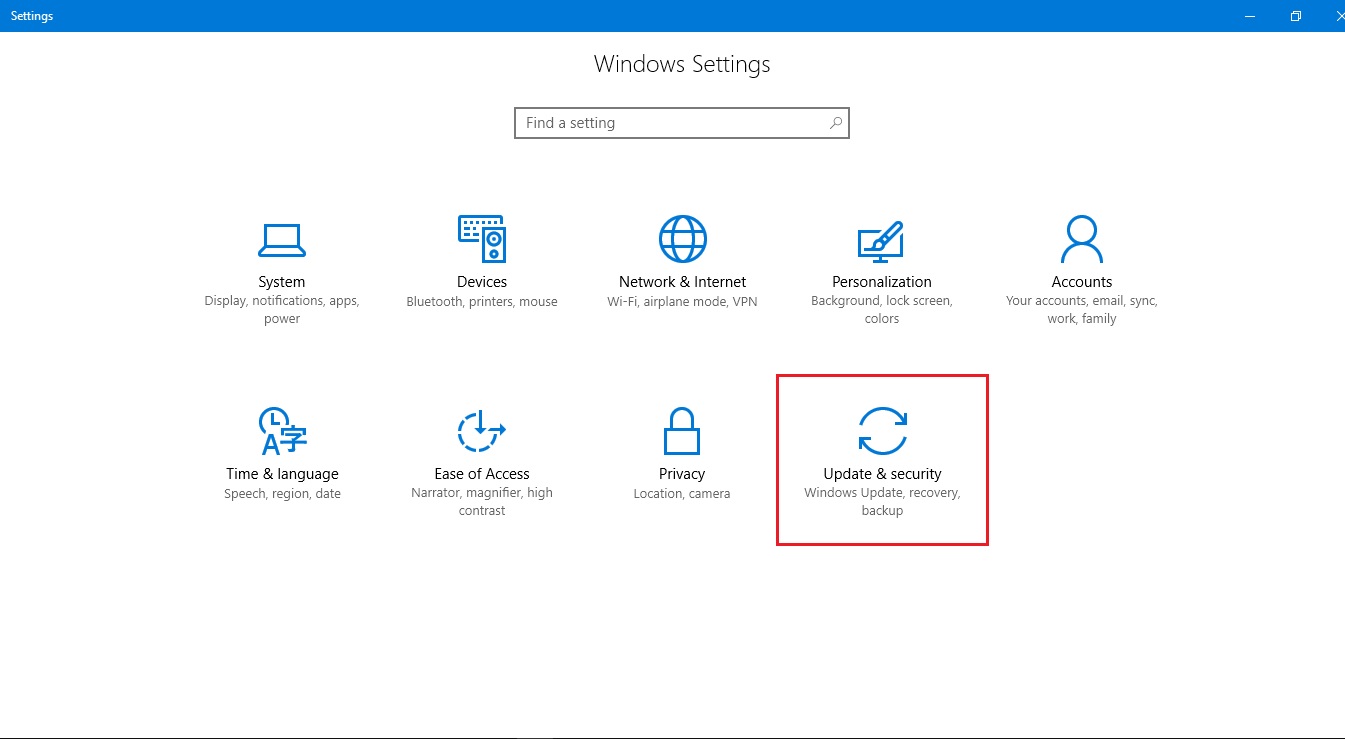Click the "Devices" category title
Screen dimensions: 1345x739
point(481,282)
